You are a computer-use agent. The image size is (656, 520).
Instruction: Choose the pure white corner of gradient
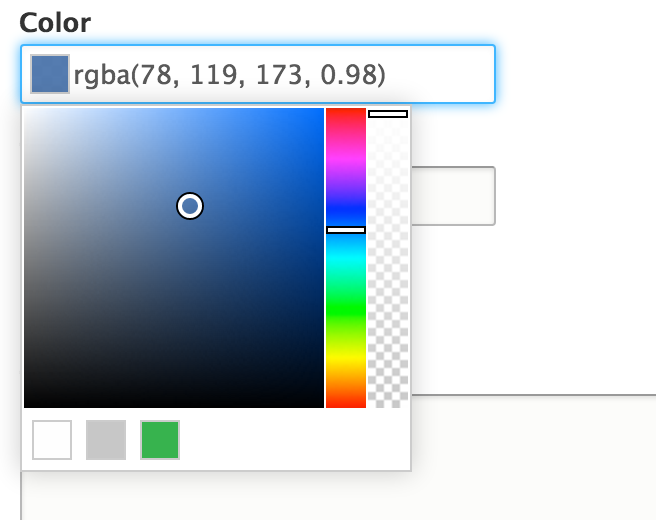(x=26, y=110)
